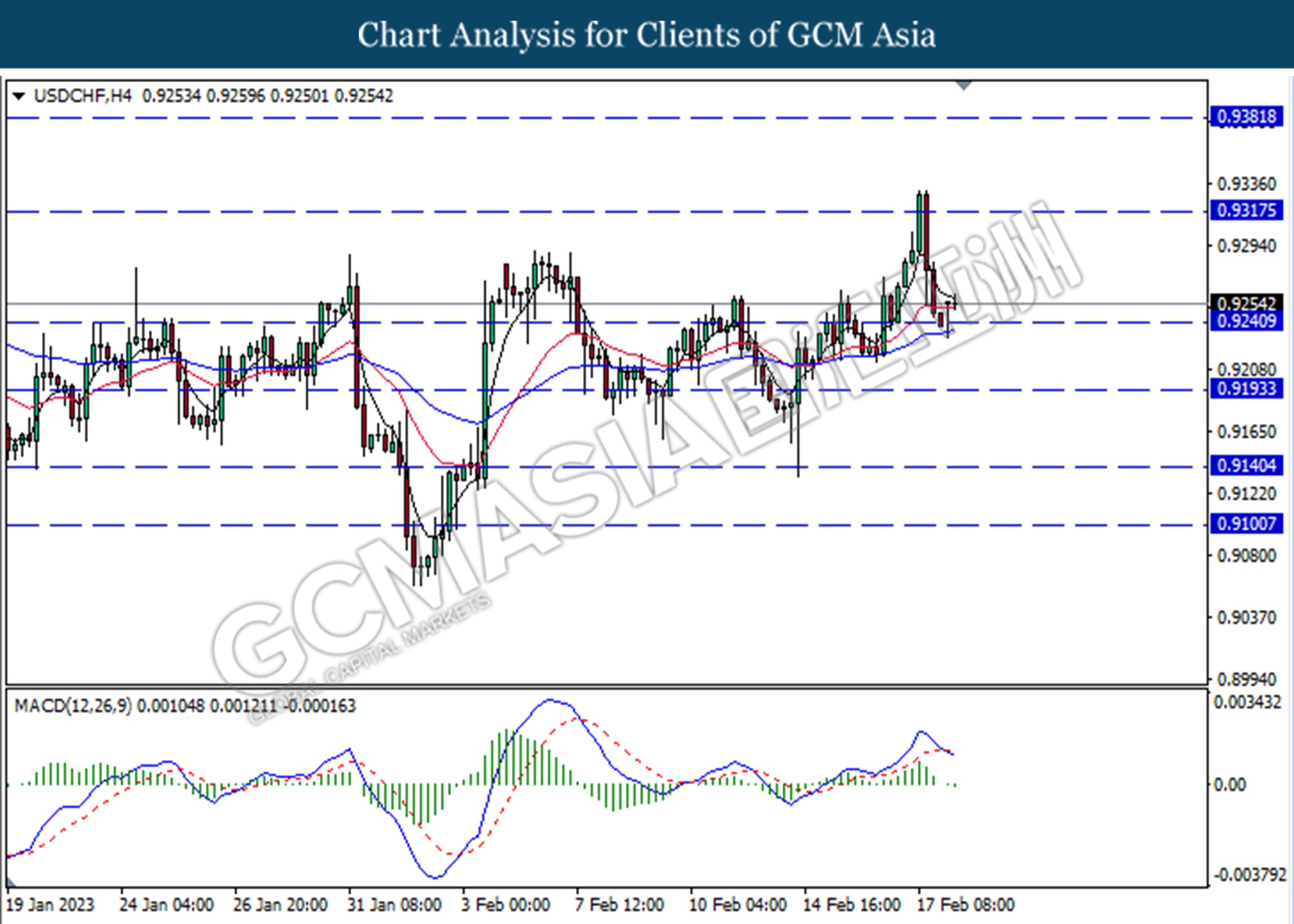Select the 0.91404 price level label
Screen dimensions: 1294x924
pos(1246,465)
